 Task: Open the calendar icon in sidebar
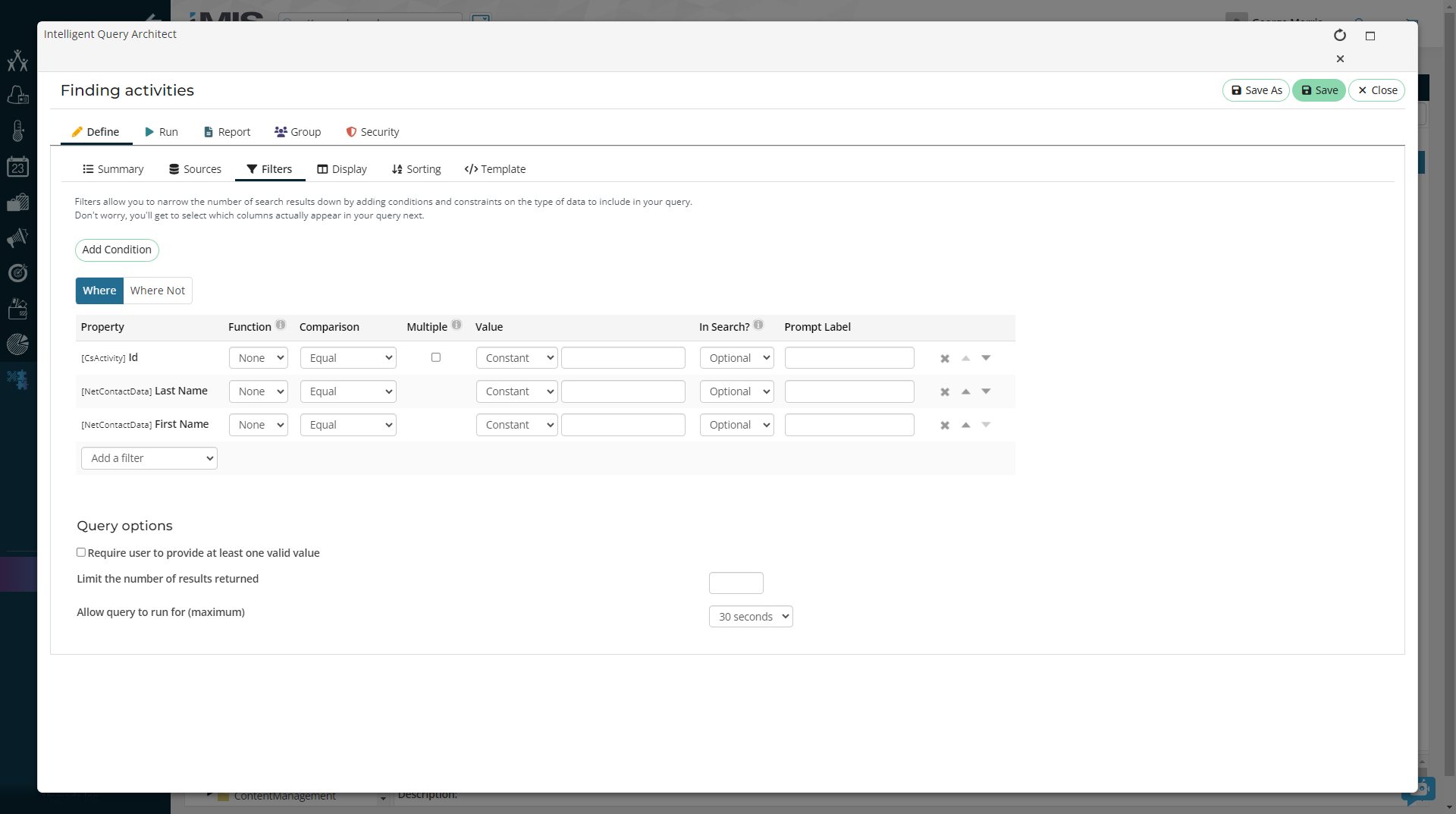click(17, 167)
